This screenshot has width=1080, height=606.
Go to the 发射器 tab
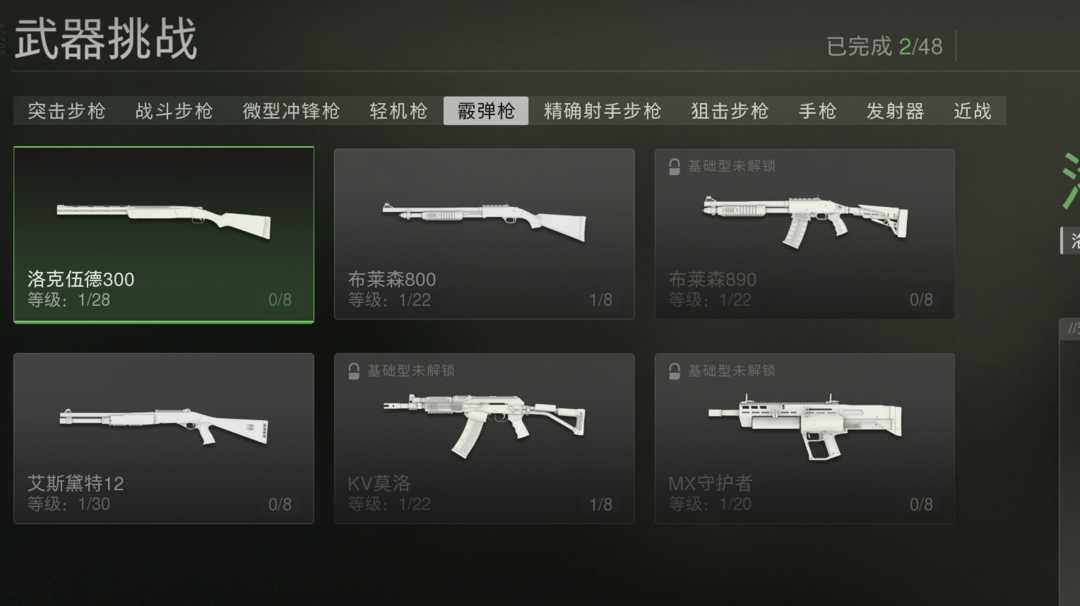(895, 111)
